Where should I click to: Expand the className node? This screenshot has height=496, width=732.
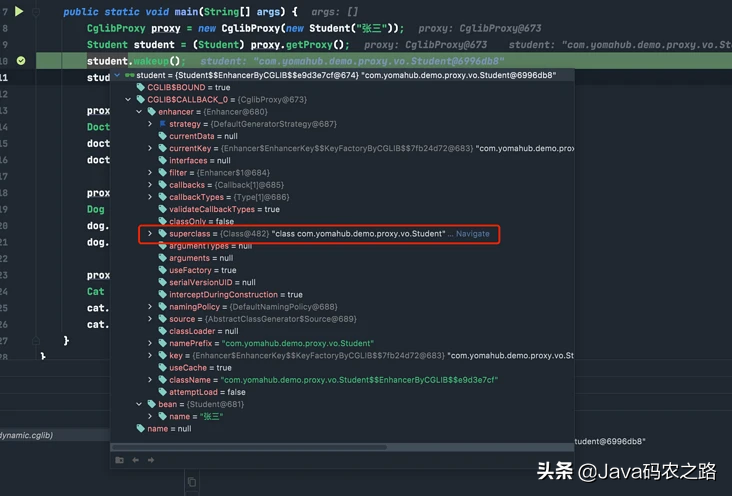(150, 380)
